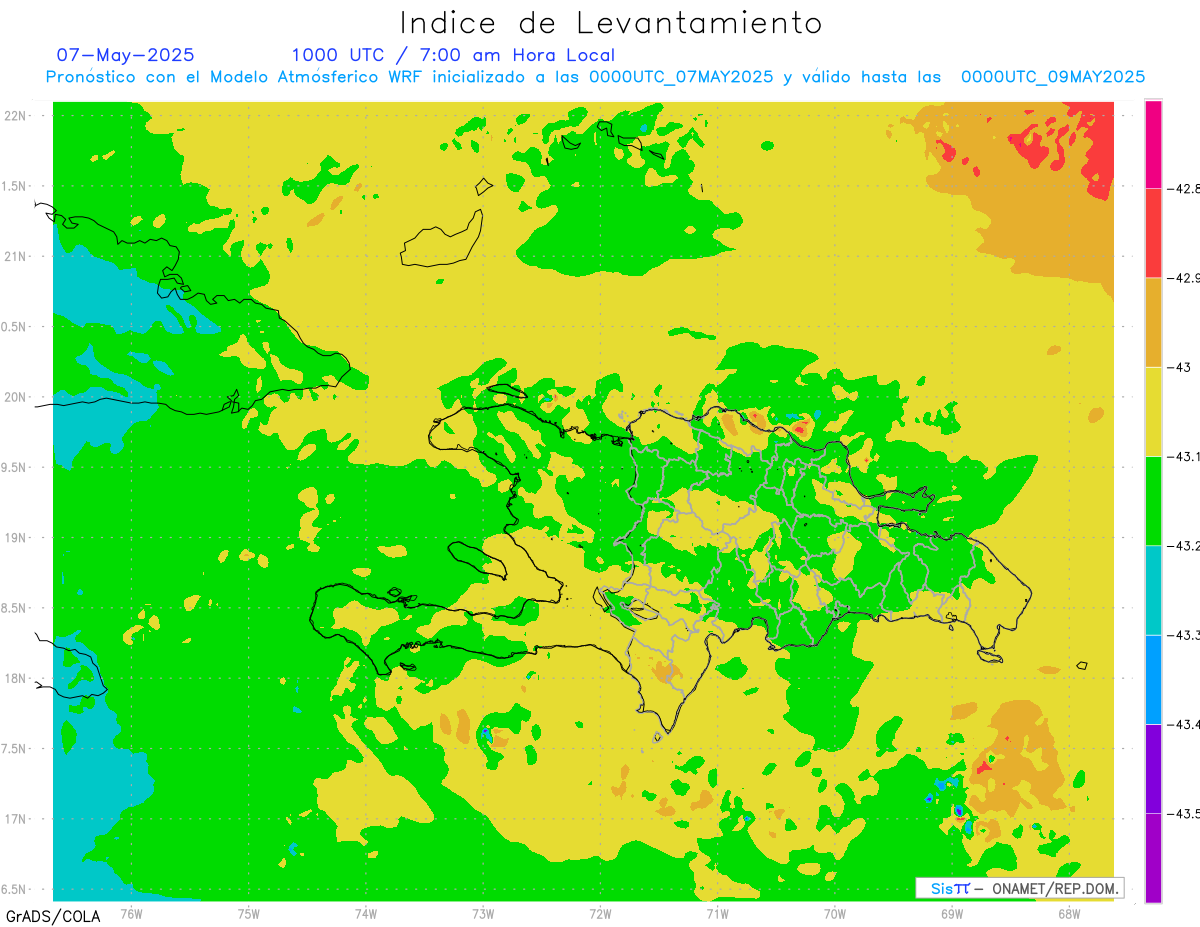Click the '-42.8' legend value
The width and height of the screenshot is (1200, 927).
(x=1183, y=188)
